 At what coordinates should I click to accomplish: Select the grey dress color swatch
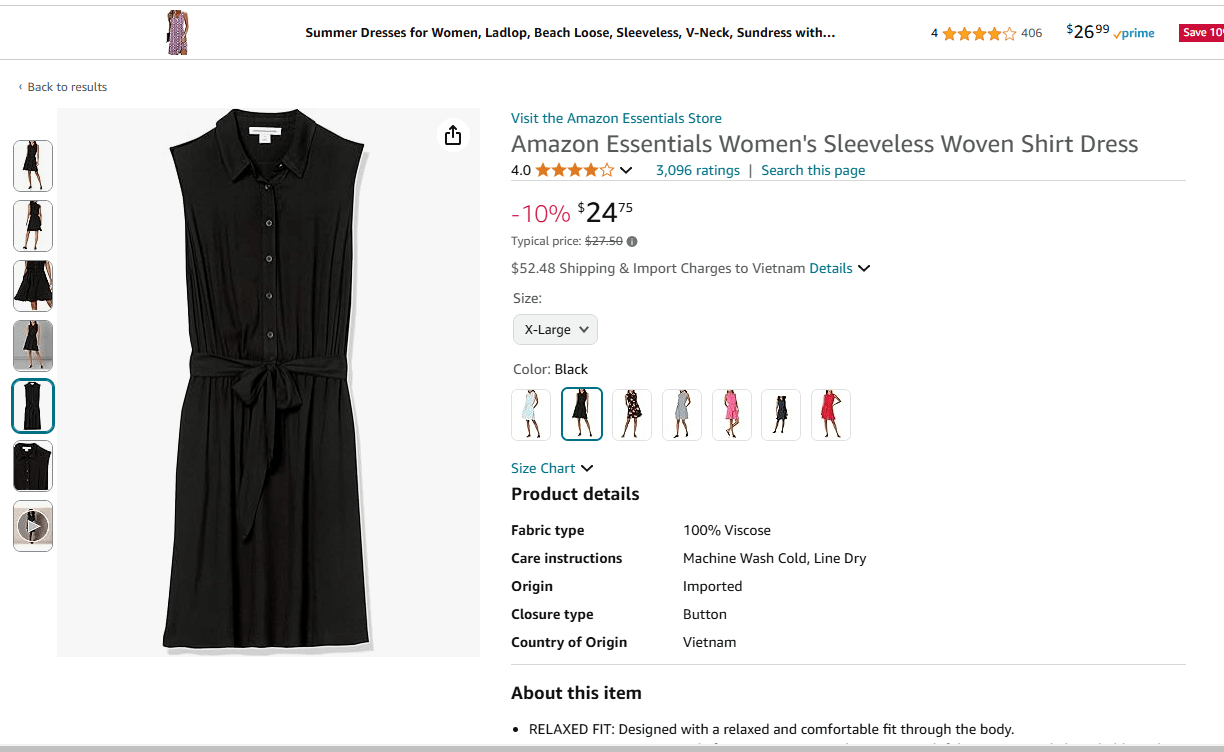click(682, 414)
